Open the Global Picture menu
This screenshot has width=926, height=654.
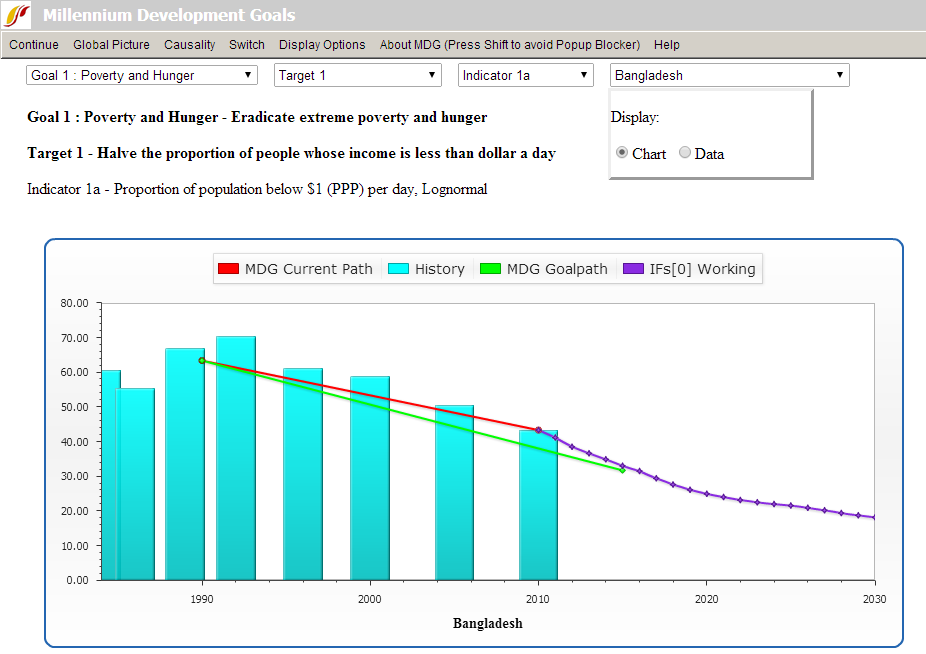click(x=111, y=45)
